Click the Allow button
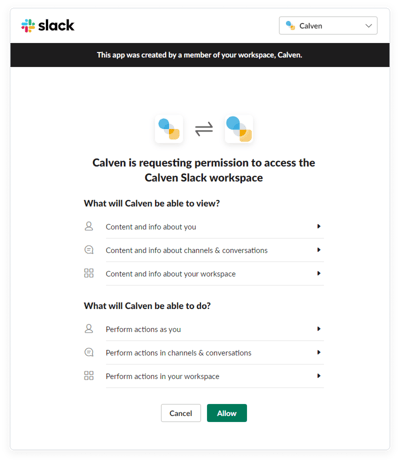 tap(227, 413)
